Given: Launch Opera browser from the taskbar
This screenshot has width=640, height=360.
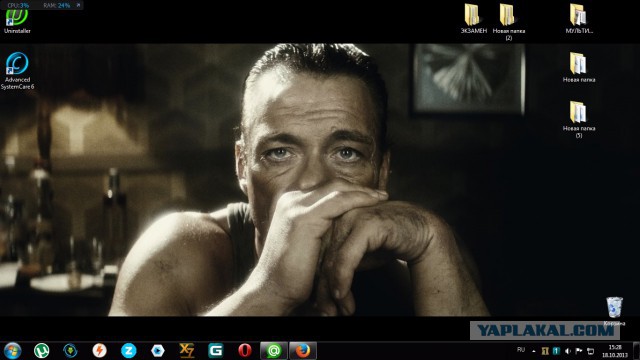Looking at the screenshot, I should [x=244, y=351].
